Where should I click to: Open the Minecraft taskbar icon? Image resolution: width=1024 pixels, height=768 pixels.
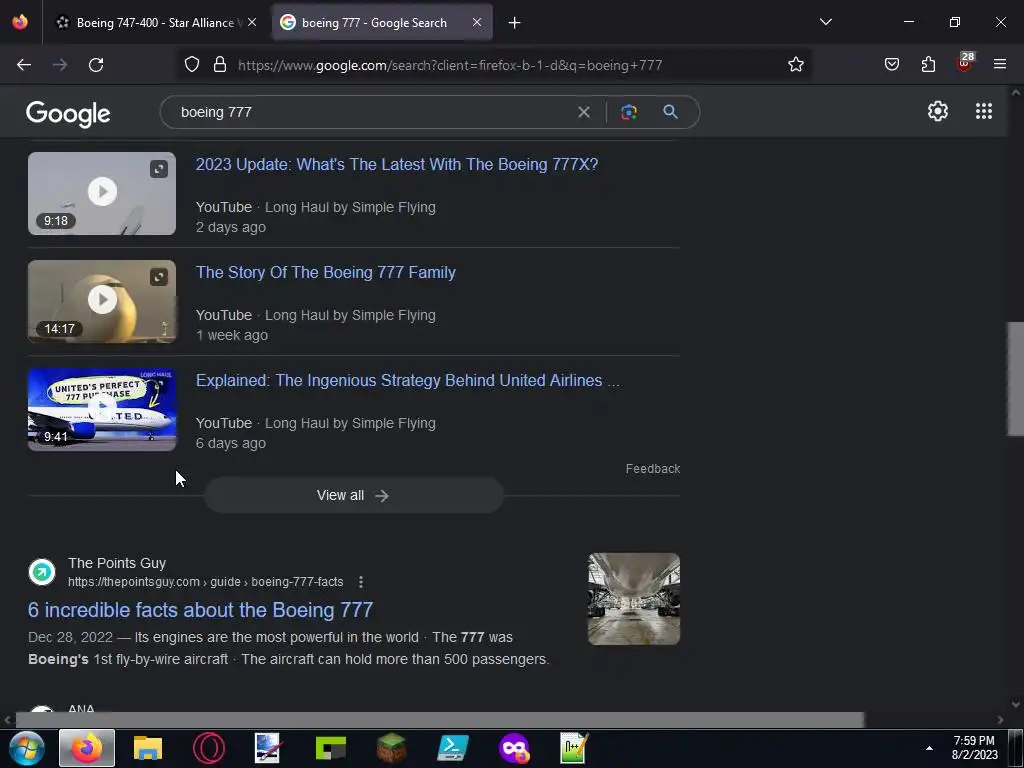[391, 748]
